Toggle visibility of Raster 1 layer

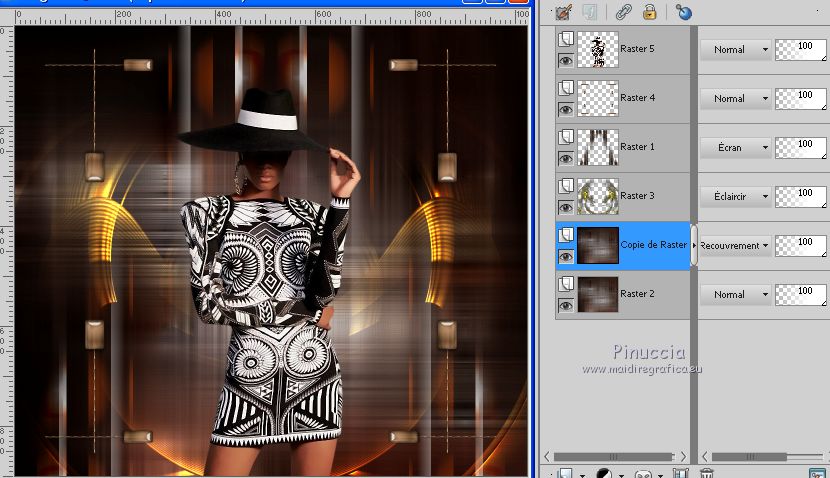(x=566, y=158)
